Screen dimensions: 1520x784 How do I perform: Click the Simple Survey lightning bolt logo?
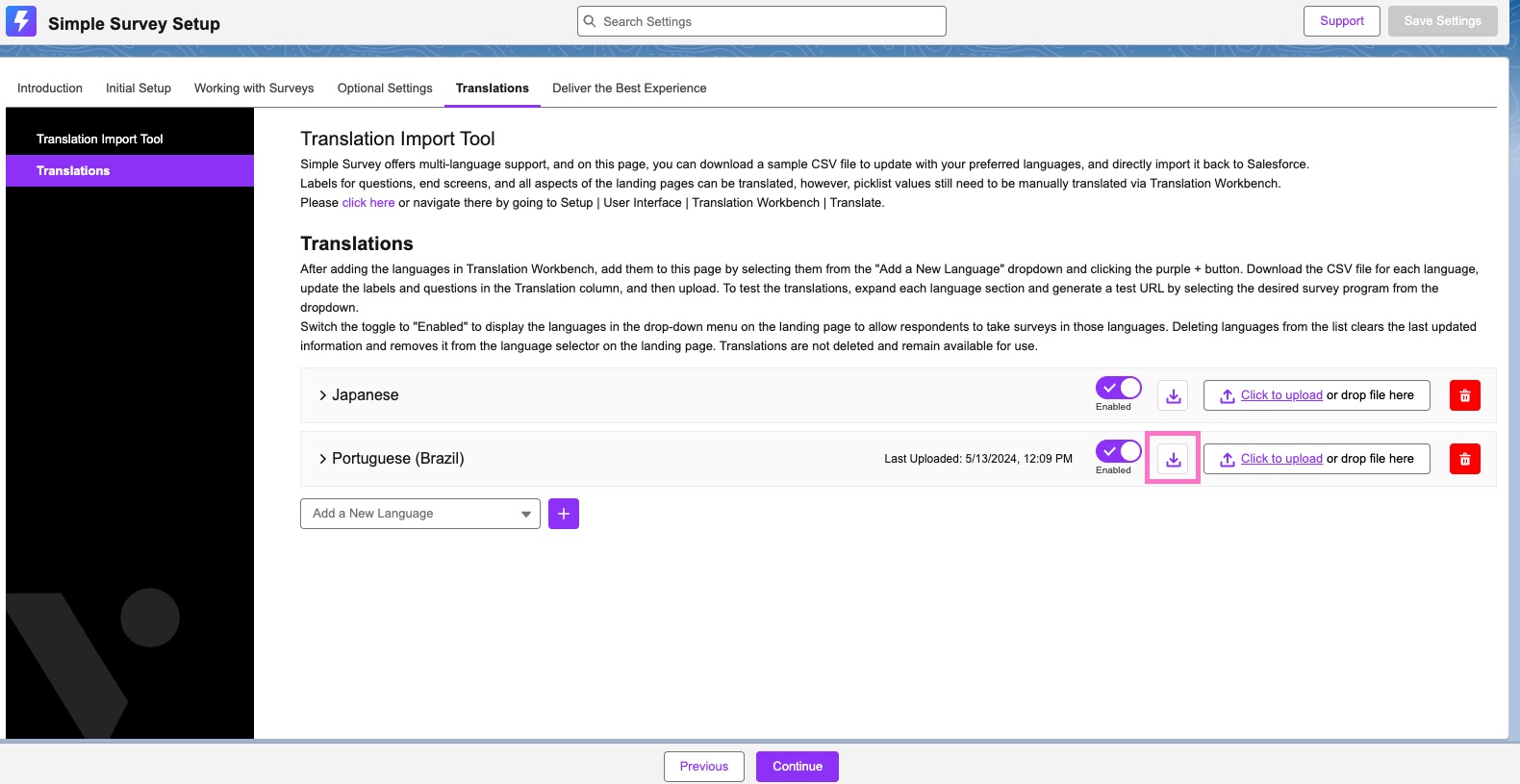click(21, 21)
